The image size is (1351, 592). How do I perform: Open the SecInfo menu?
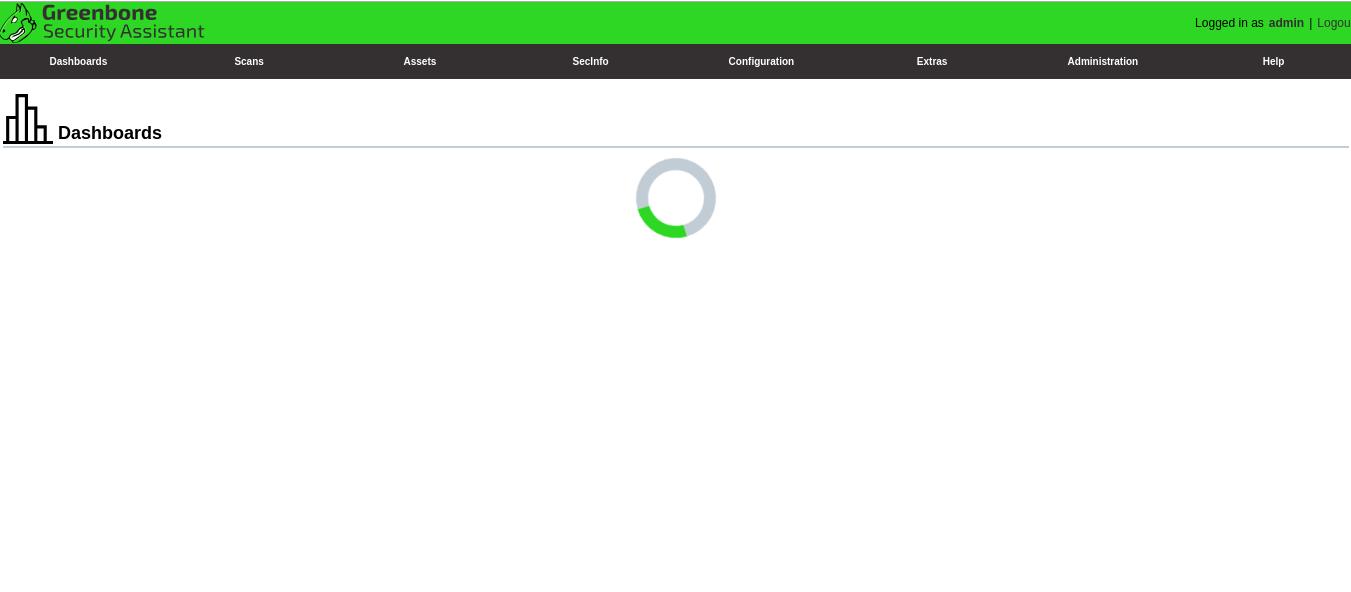coord(590,61)
